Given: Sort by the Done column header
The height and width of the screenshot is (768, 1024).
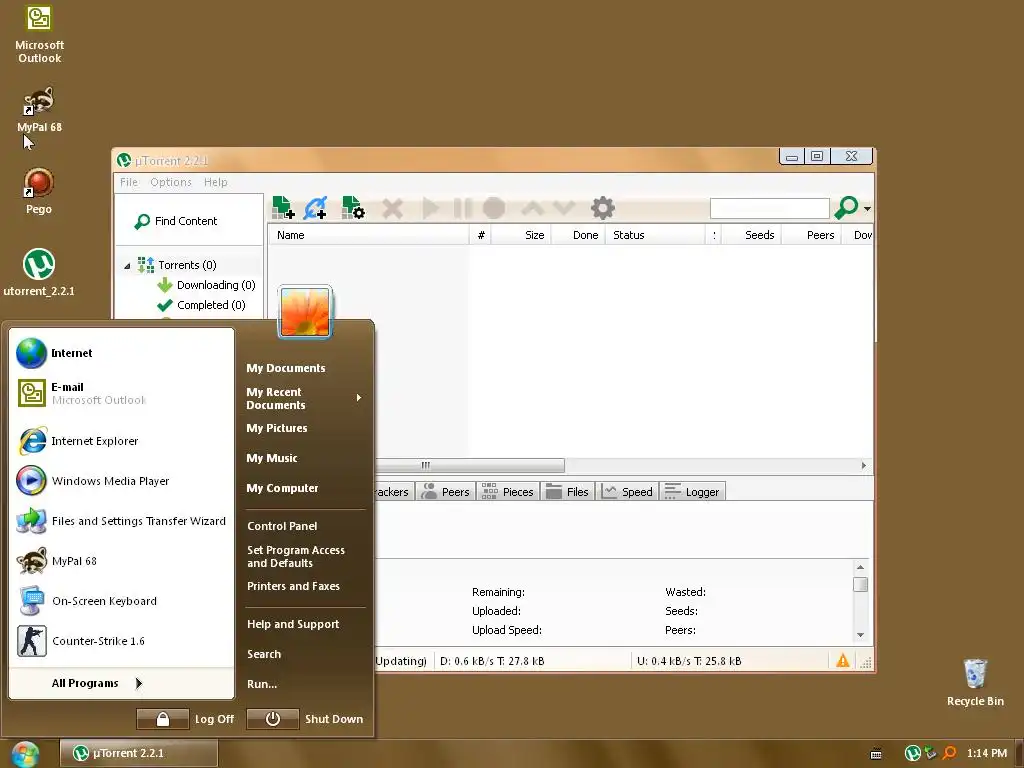Looking at the screenshot, I should click(x=579, y=235).
